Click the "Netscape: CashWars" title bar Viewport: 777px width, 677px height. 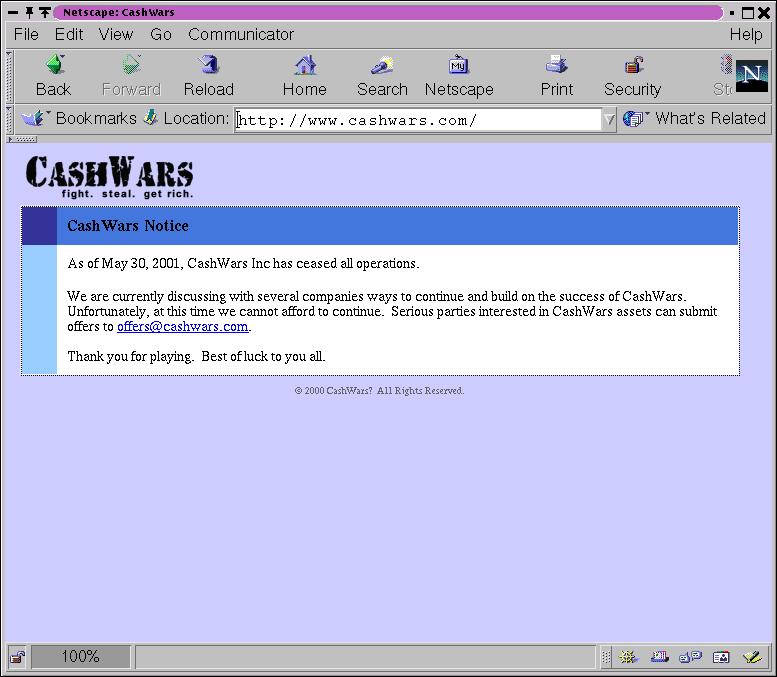point(388,12)
